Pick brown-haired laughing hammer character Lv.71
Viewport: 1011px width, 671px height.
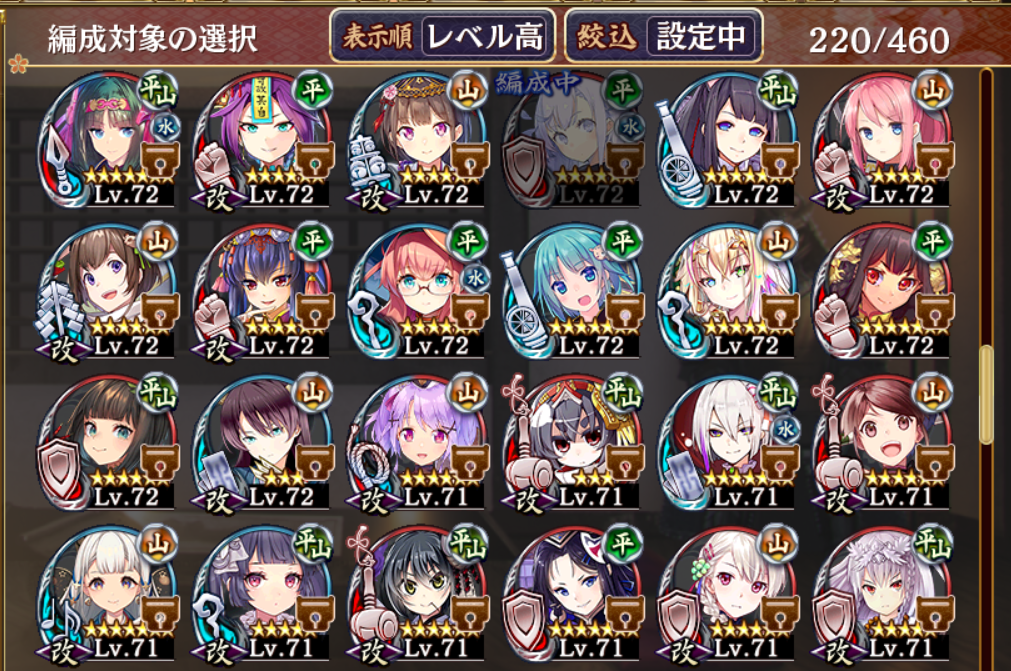coord(883,443)
